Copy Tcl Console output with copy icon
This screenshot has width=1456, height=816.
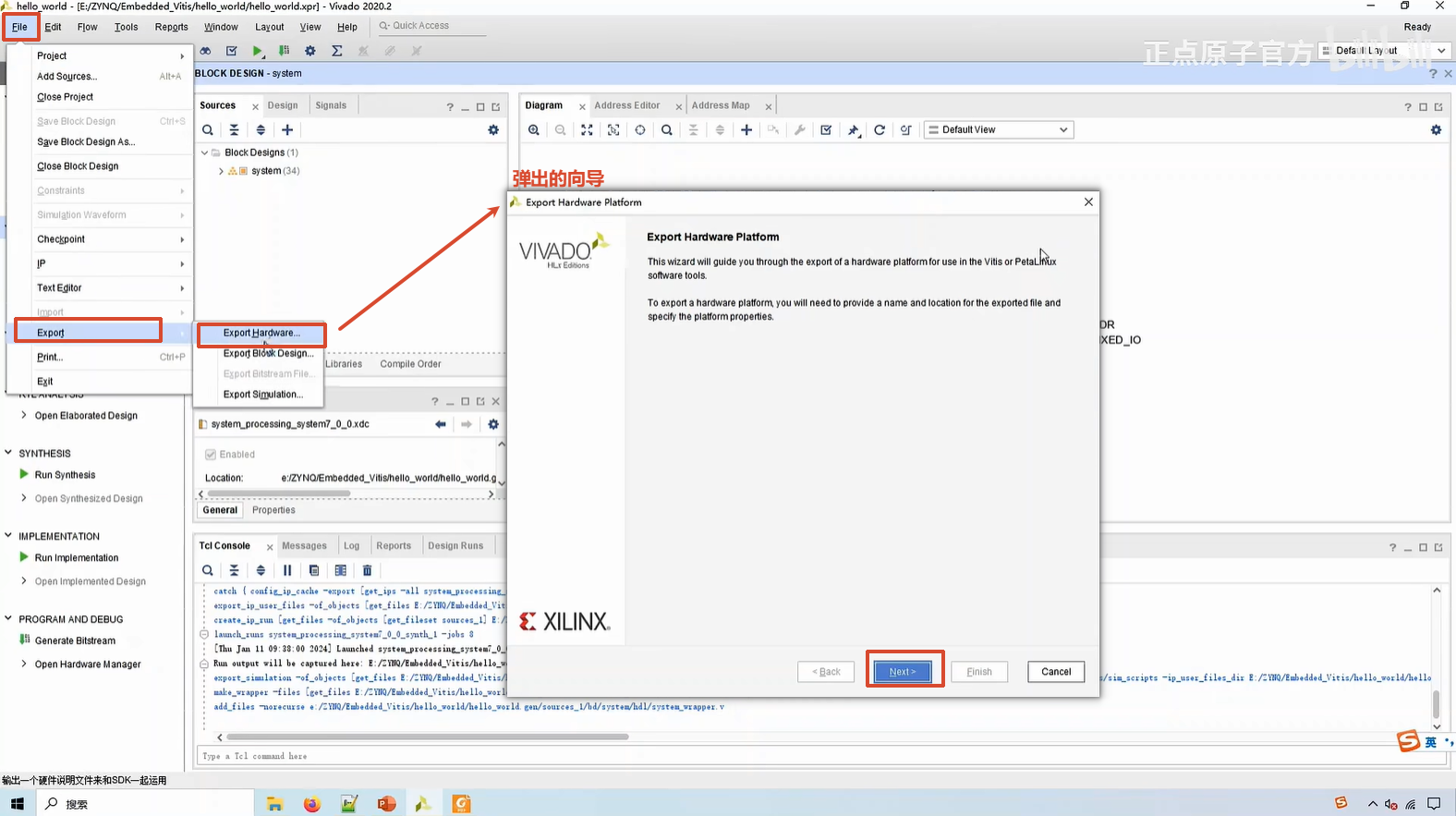click(x=314, y=570)
